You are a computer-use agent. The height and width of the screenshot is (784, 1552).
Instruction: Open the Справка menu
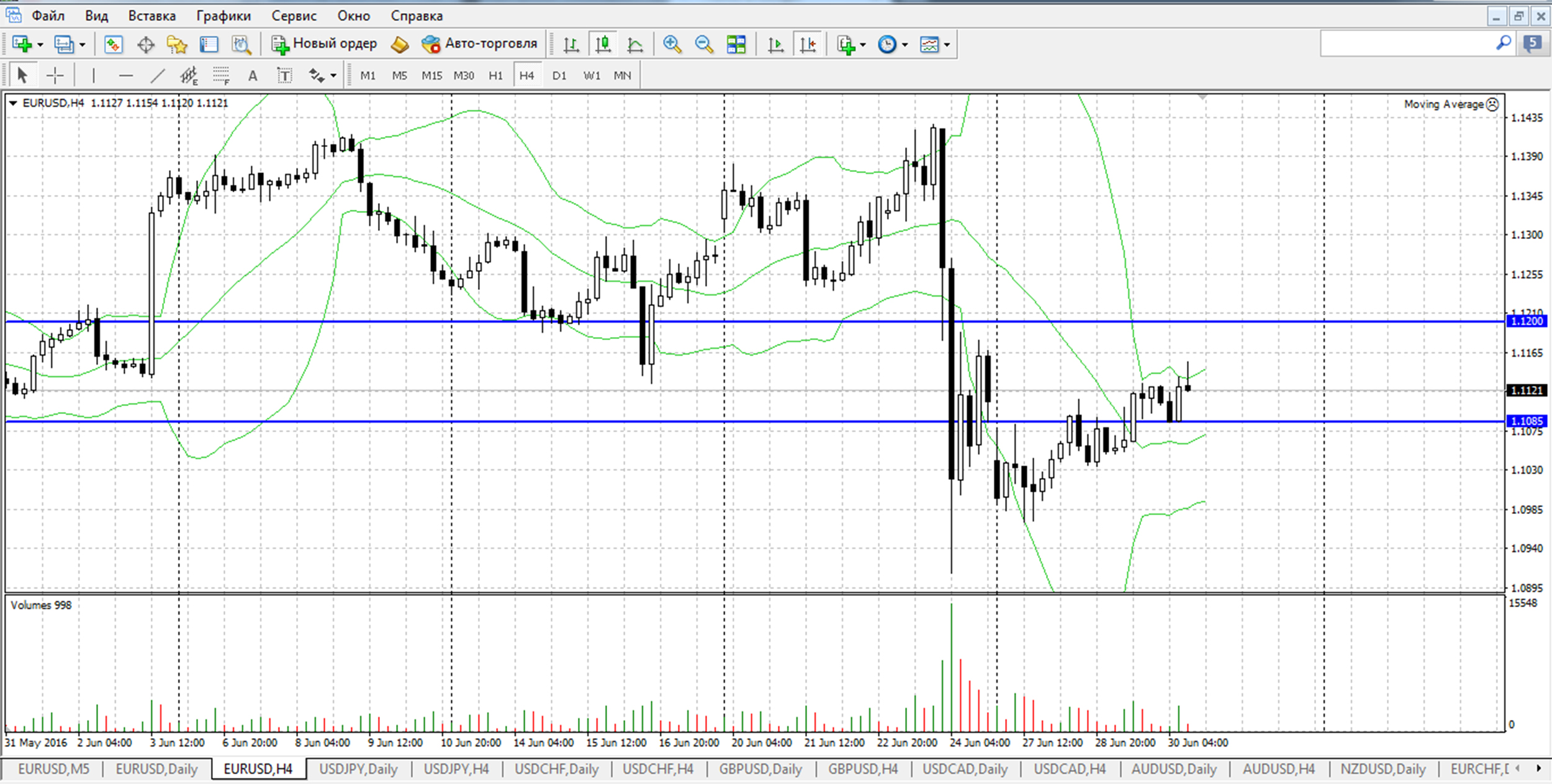pos(417,16)
